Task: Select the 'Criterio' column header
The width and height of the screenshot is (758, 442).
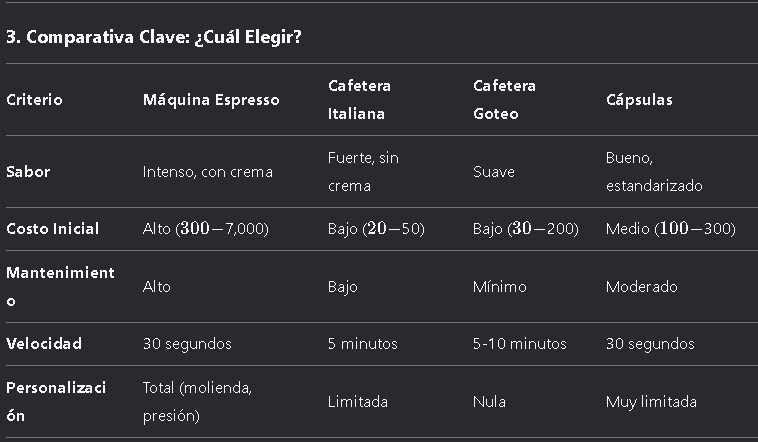Action: tap(34, 100)
